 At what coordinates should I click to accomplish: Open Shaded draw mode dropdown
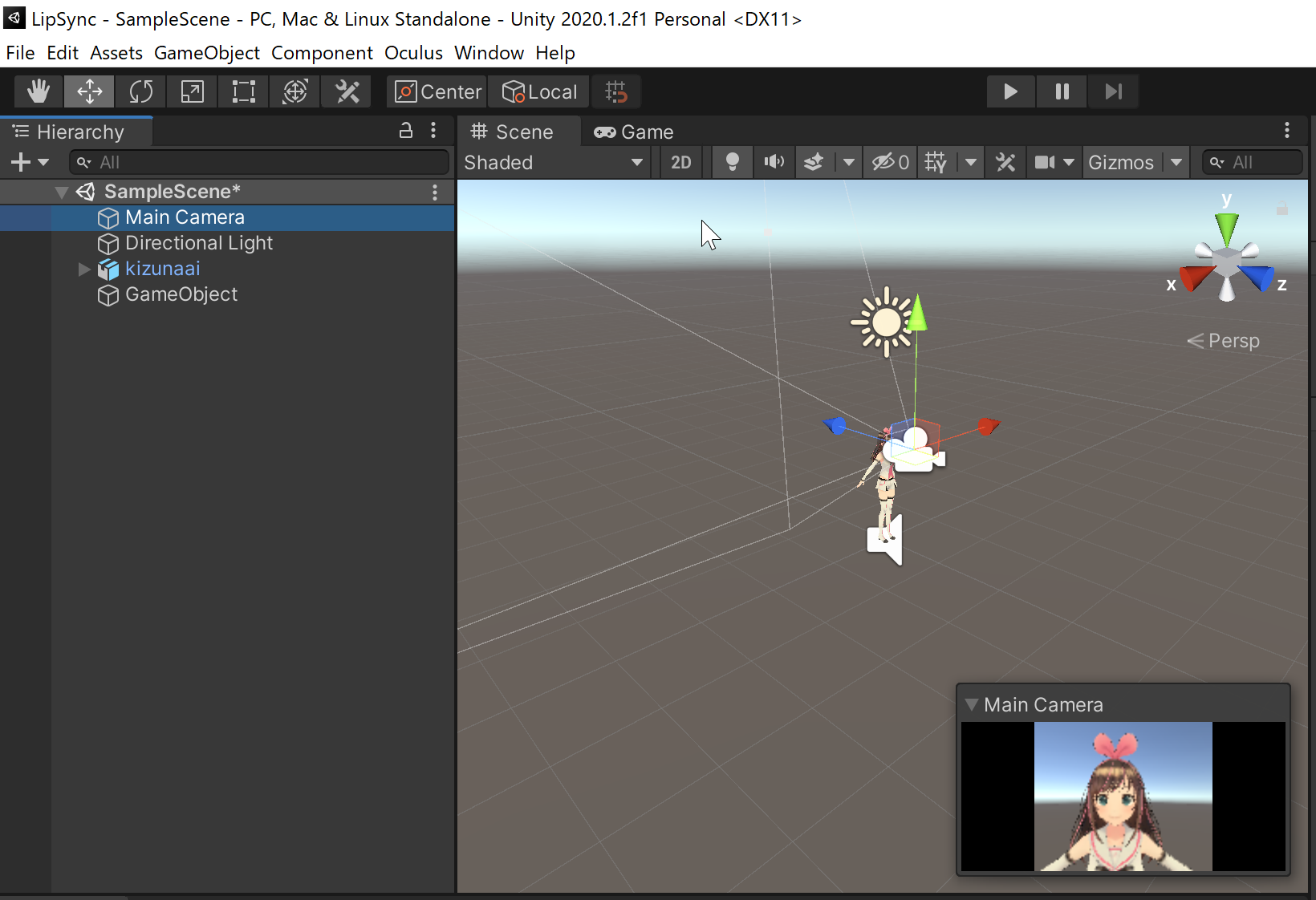[x=554, y=163]
